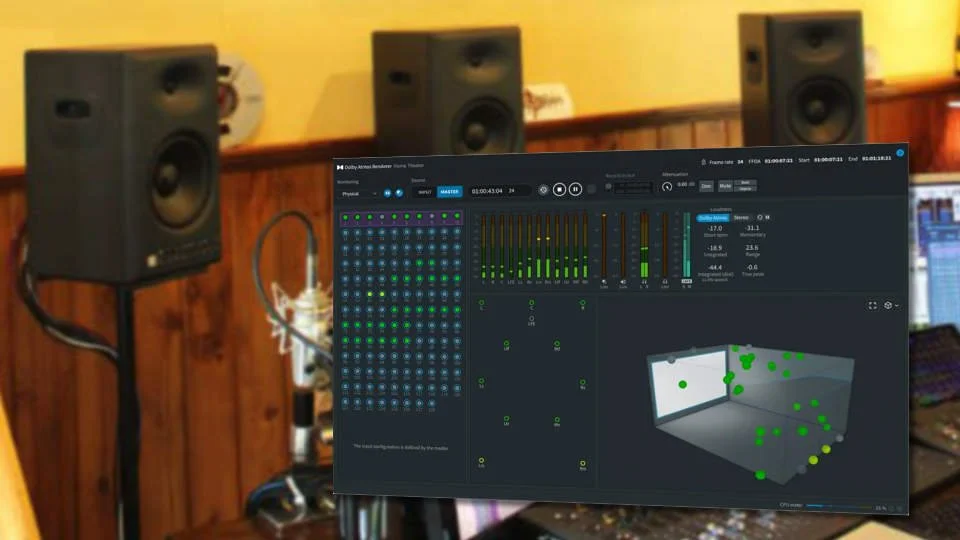Click the lock icon beside Frame rate
This screenshot has width=960, height=540.
(x=703, y=162)
